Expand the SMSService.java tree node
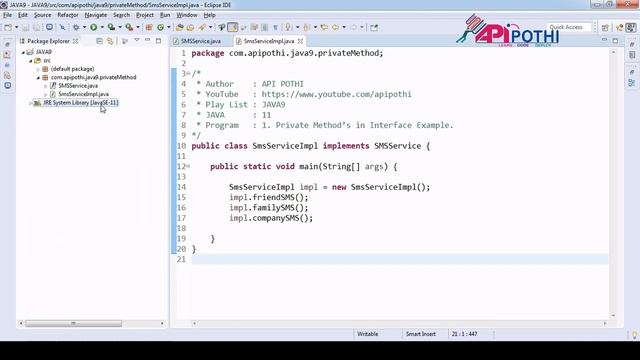The height and width of the screenshot is (360, 640). pos(46,86)
